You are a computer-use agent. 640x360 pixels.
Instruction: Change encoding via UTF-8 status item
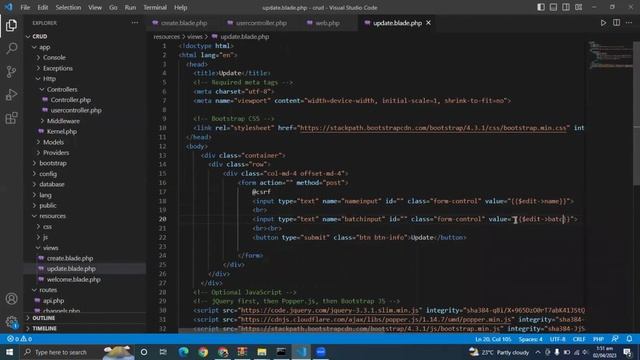[558, 339]
